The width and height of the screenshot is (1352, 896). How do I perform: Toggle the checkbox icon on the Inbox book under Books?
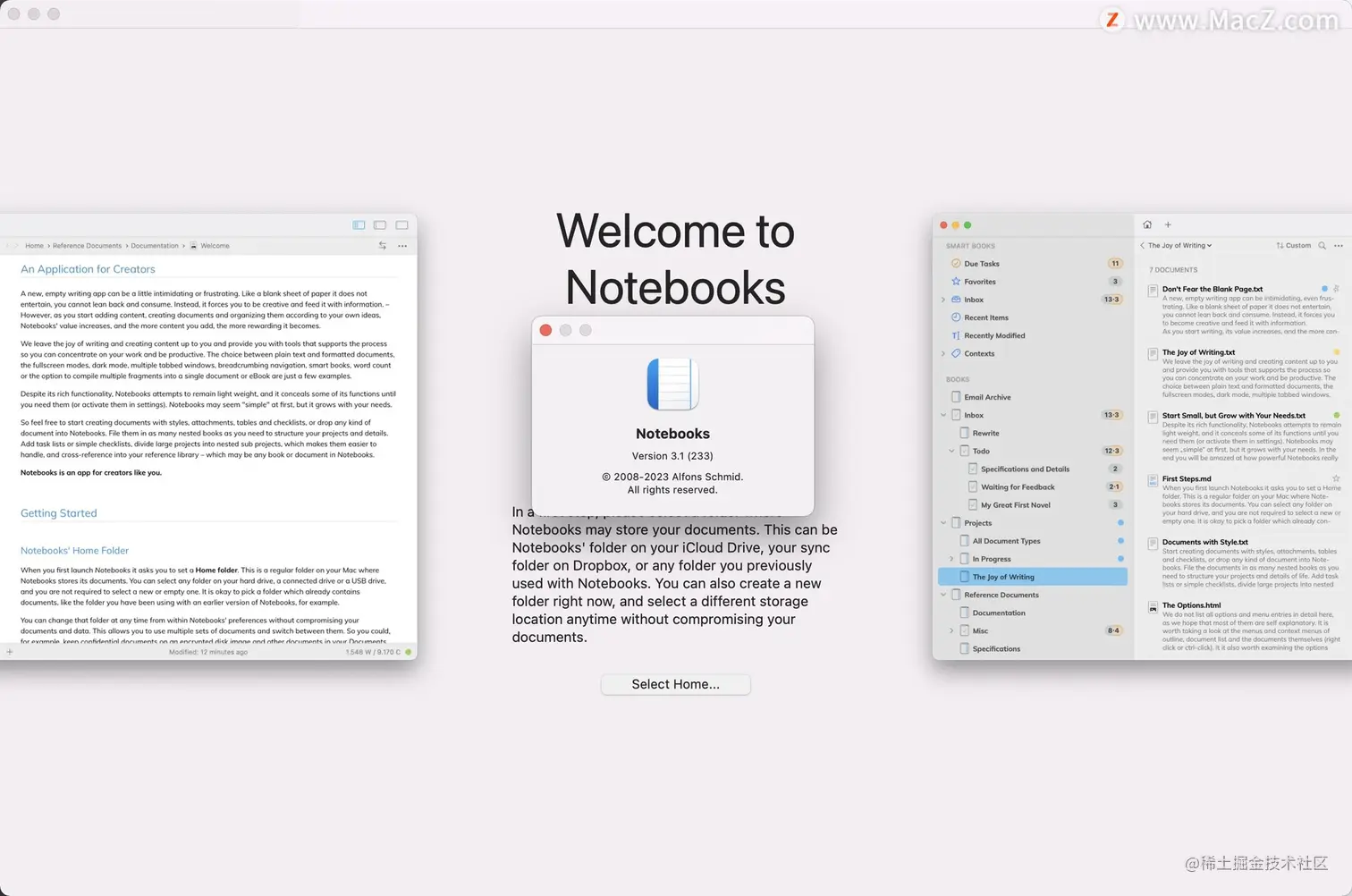pyautogui.click(x=956, y=415)
